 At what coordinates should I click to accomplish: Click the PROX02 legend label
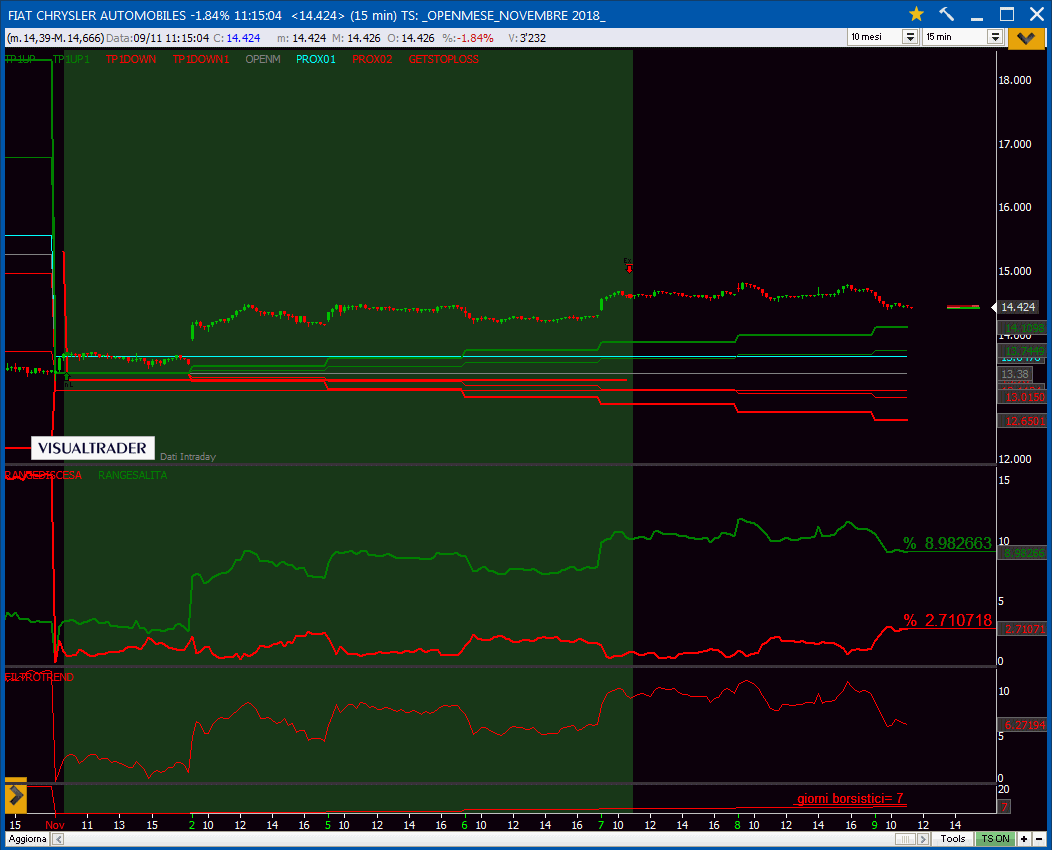tap(372, 59)
